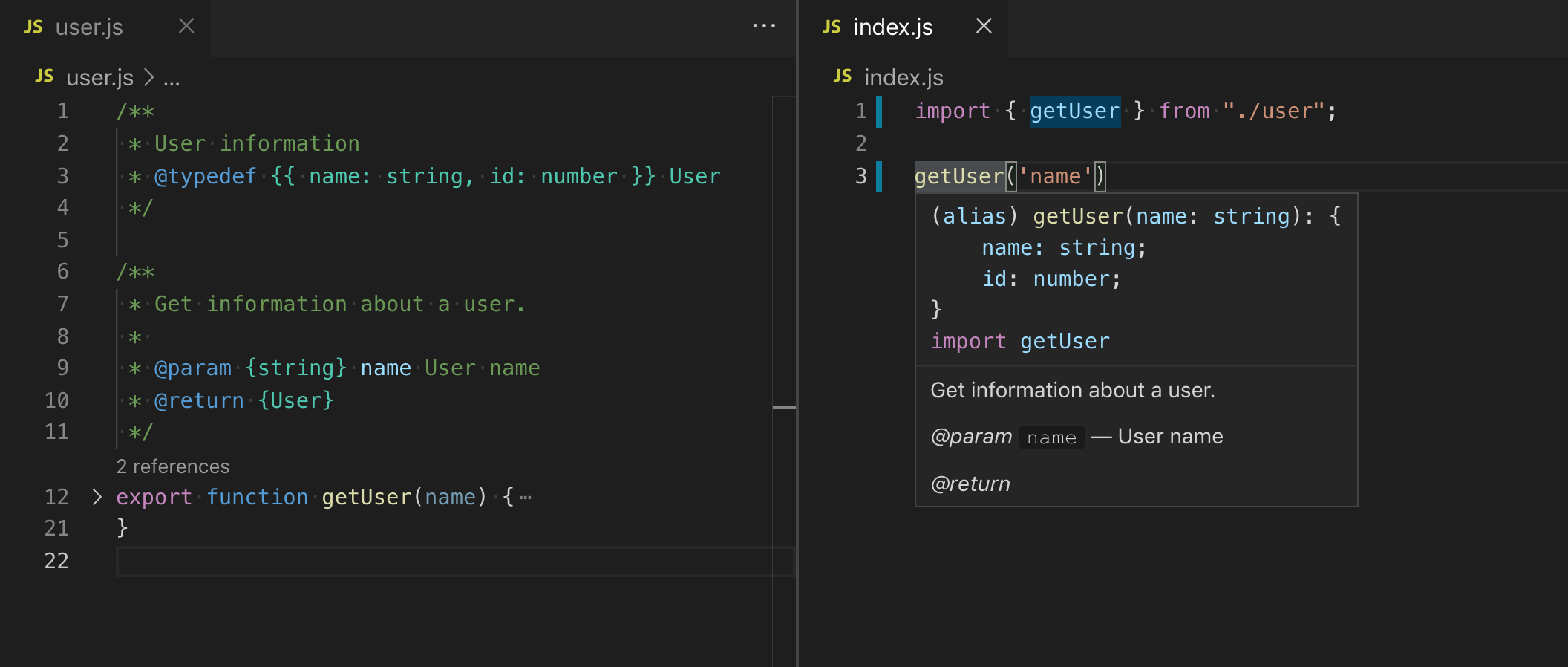Close the user.js editor tab
This screenshot has width=1568, height=667.
186,27
